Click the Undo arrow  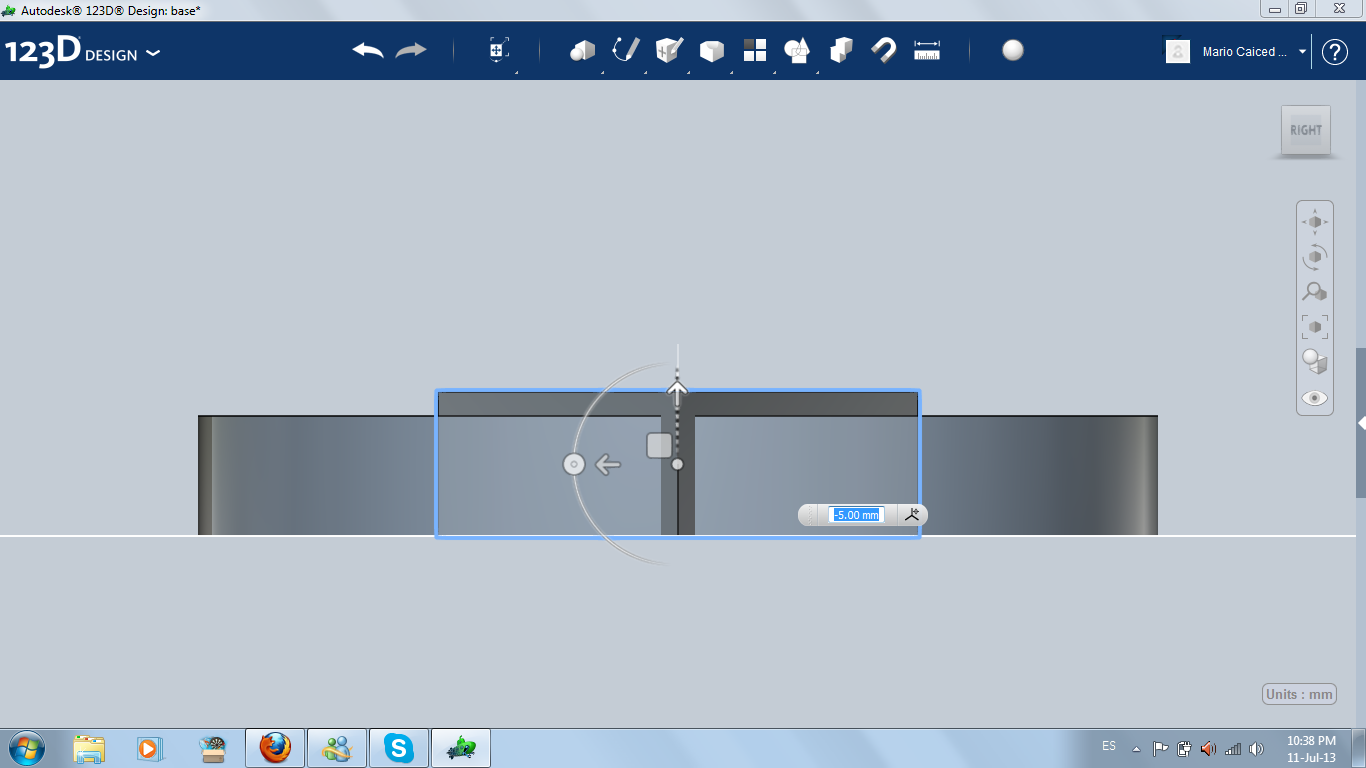368,51
